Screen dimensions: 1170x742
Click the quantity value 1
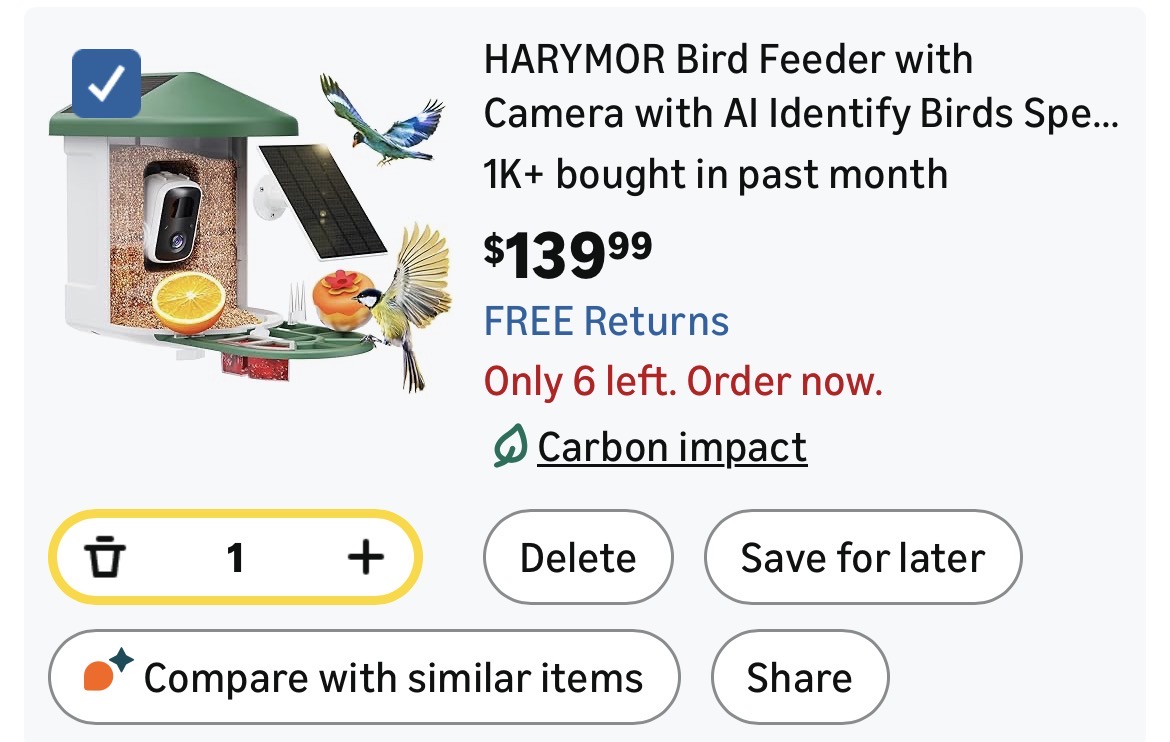point(235,557)
